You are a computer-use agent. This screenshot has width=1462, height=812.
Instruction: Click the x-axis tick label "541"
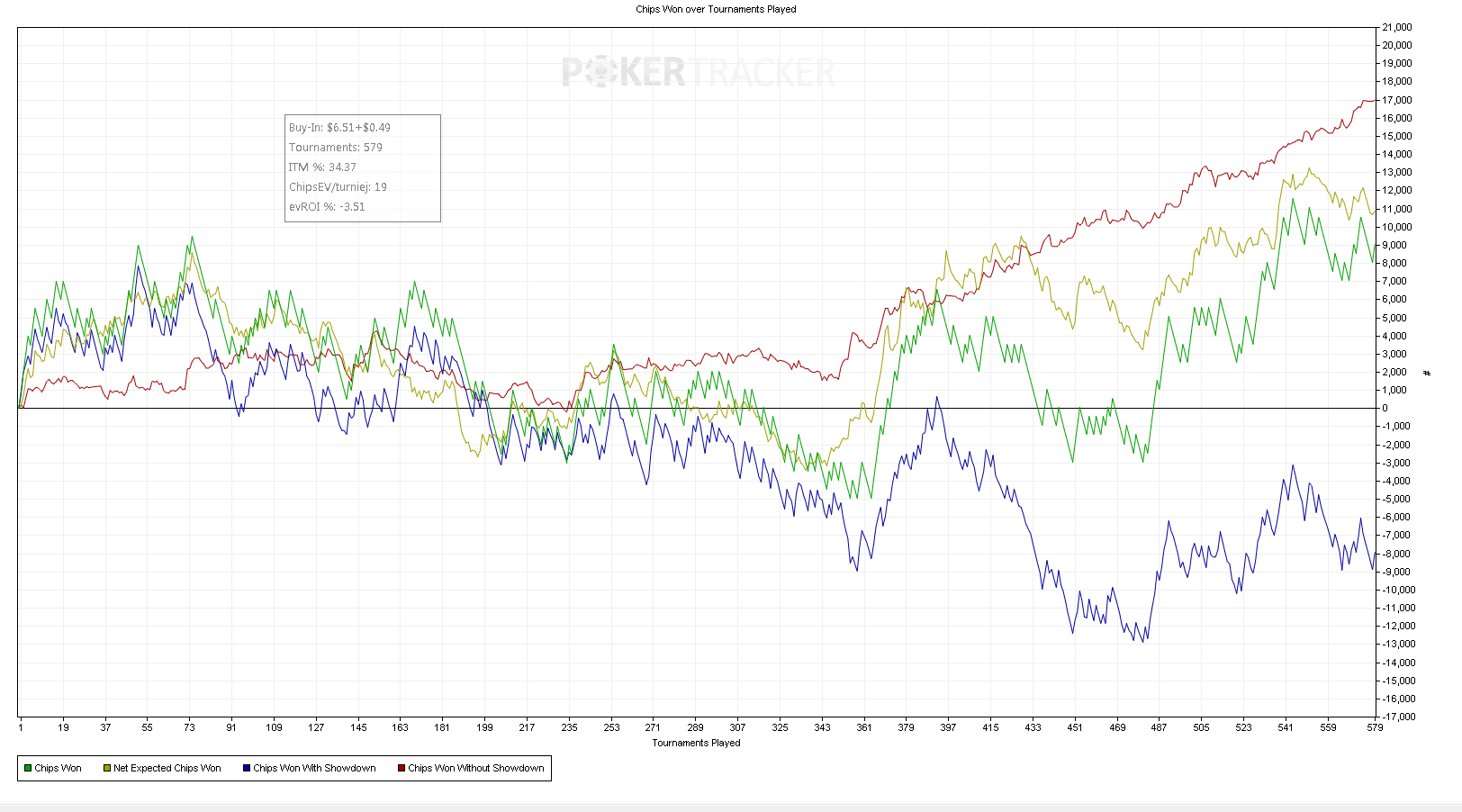pos(1286,727)
